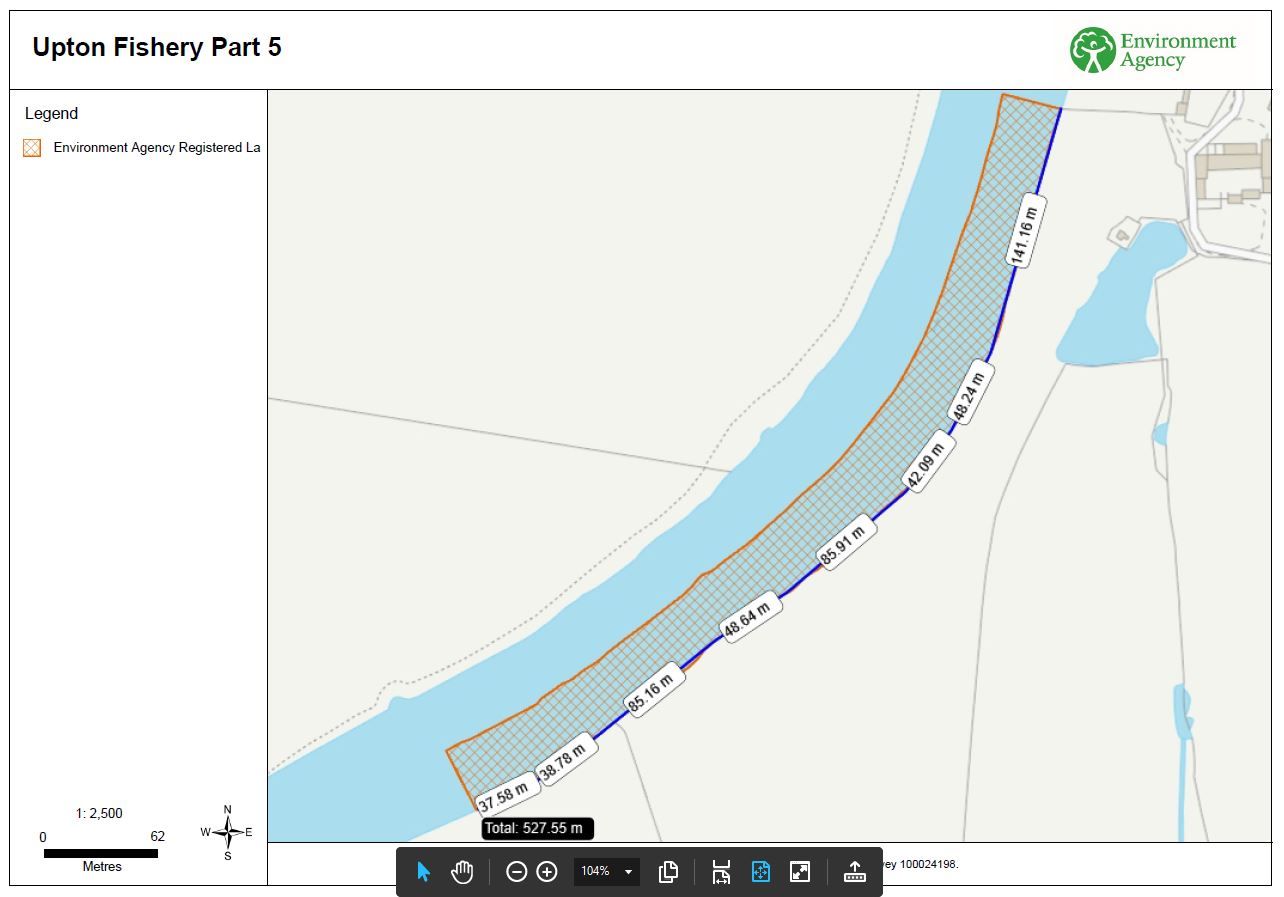The height and width of the screenshot is (897, 1284).
Task: Select the 141.16 m measurement label
Action: [1025, 231]
